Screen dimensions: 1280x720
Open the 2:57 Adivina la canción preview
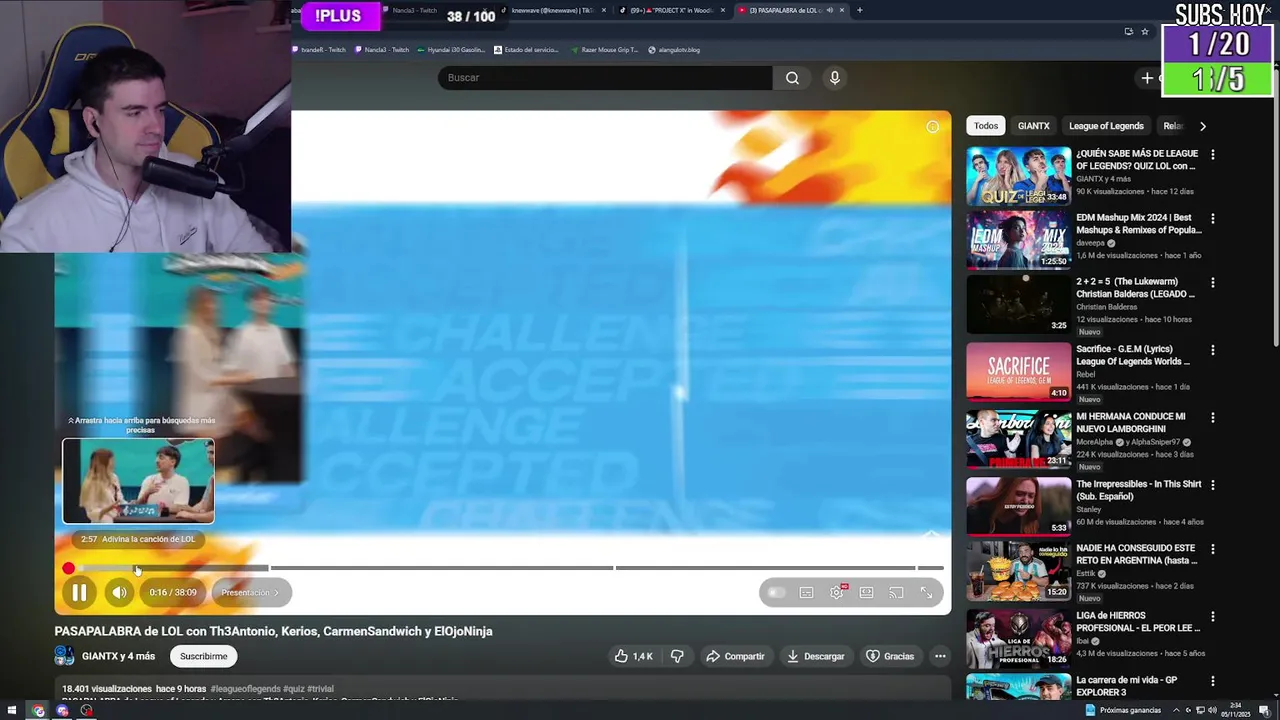tap(138, 481)
